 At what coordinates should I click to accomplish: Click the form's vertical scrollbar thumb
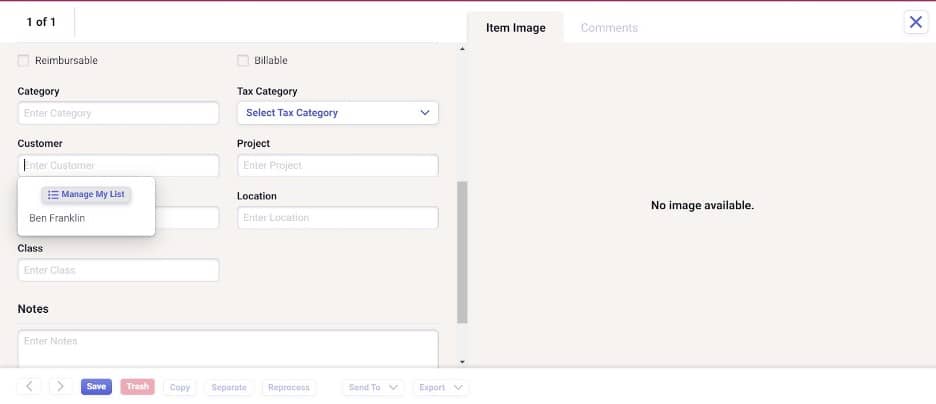point(462,250)
